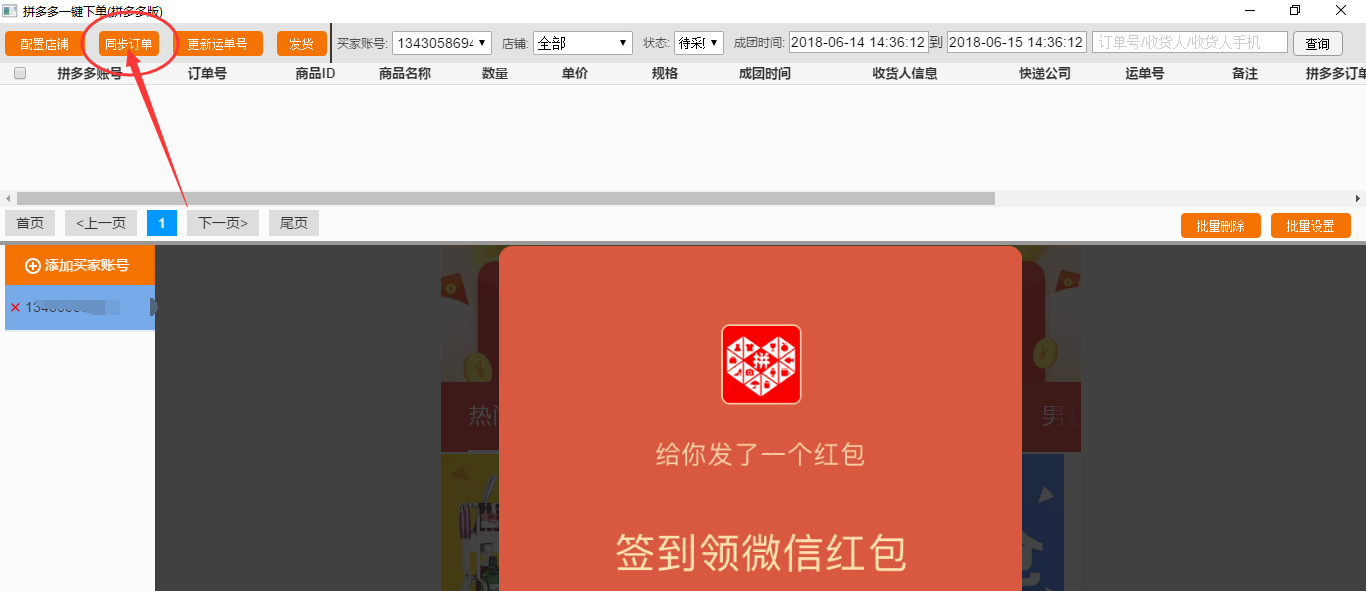Click the 商品ID column header
The height and width of the screenshot is (591, 1366).
coord(315,73)
